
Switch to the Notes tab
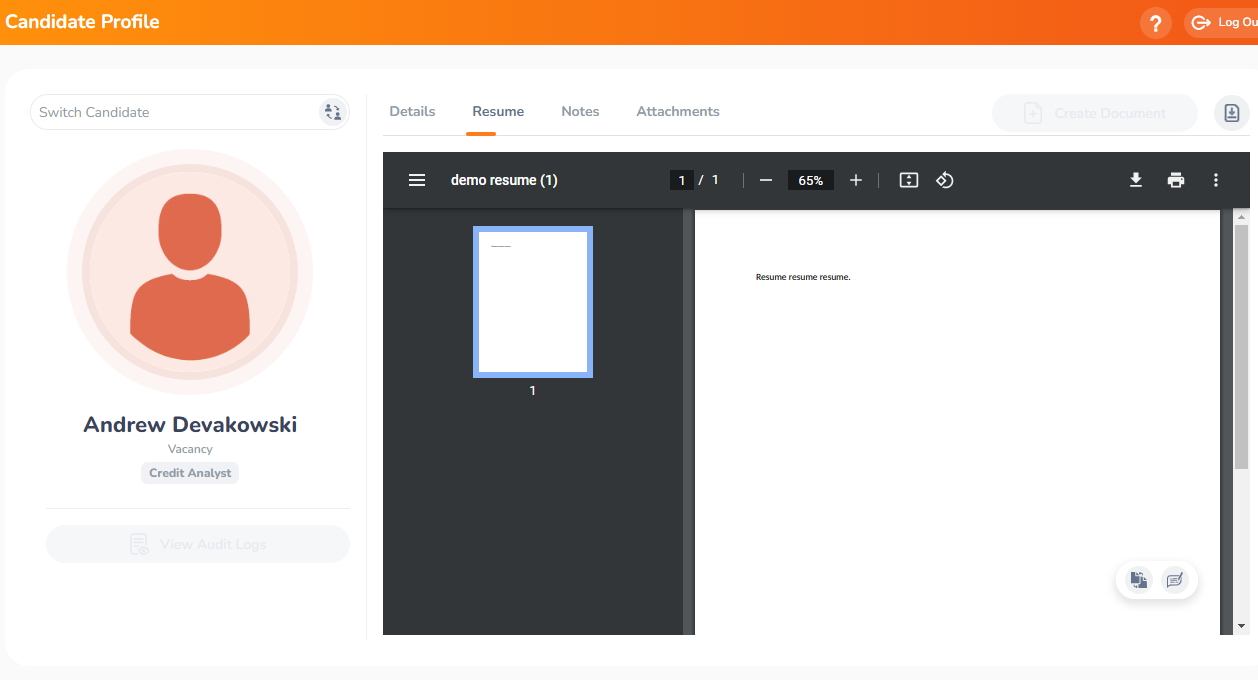click(580, 111)
